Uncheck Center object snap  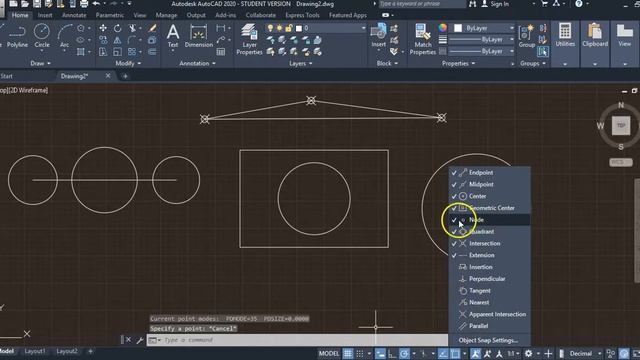(490, 196)
